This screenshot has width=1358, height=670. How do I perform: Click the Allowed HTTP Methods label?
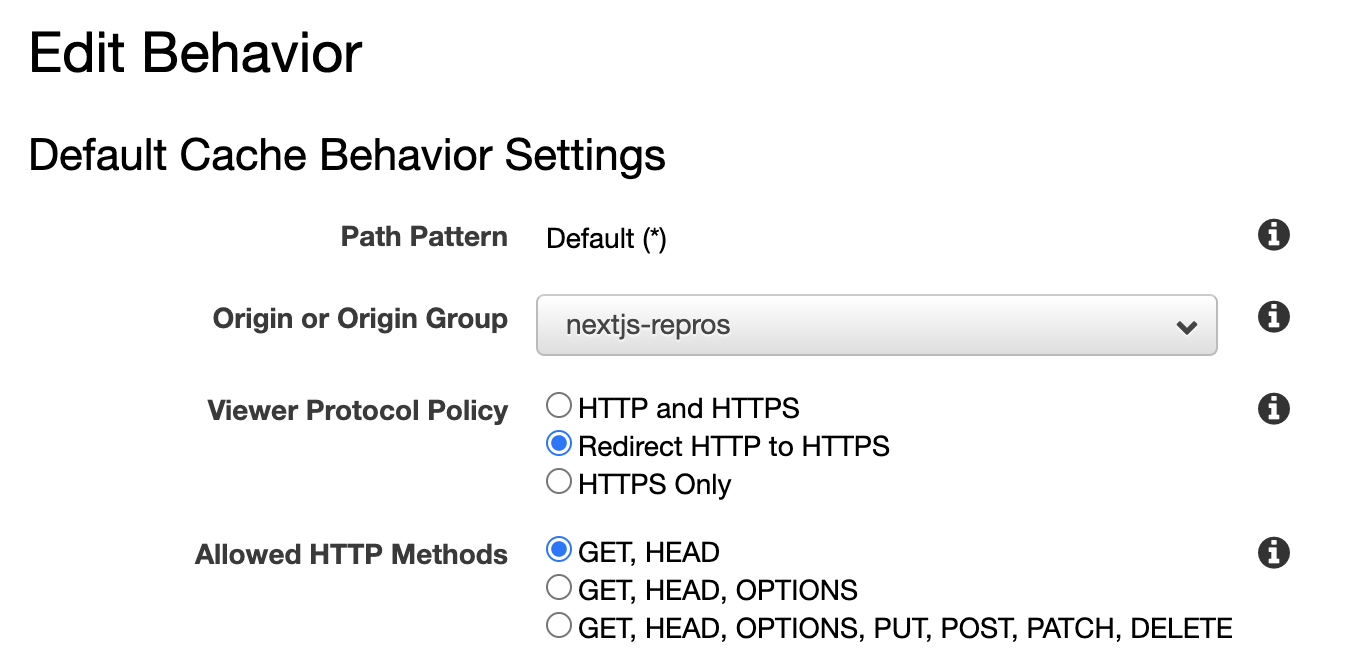click(351, 554)
